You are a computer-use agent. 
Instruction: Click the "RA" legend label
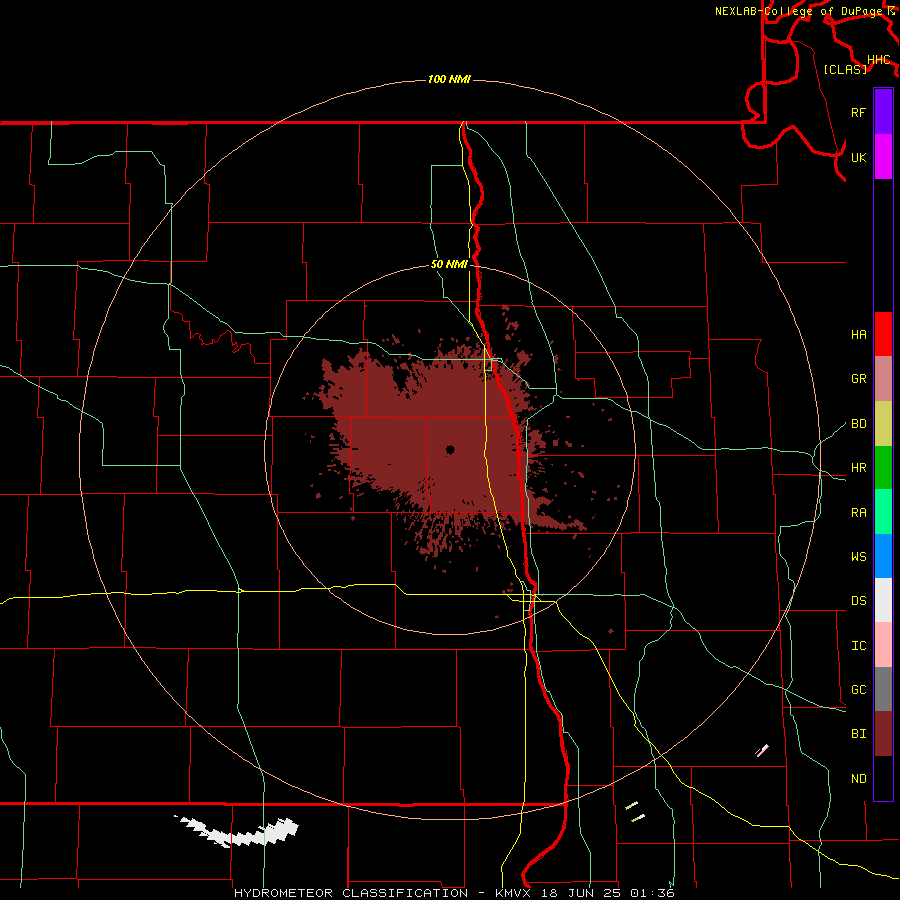[x=858, y=512]
